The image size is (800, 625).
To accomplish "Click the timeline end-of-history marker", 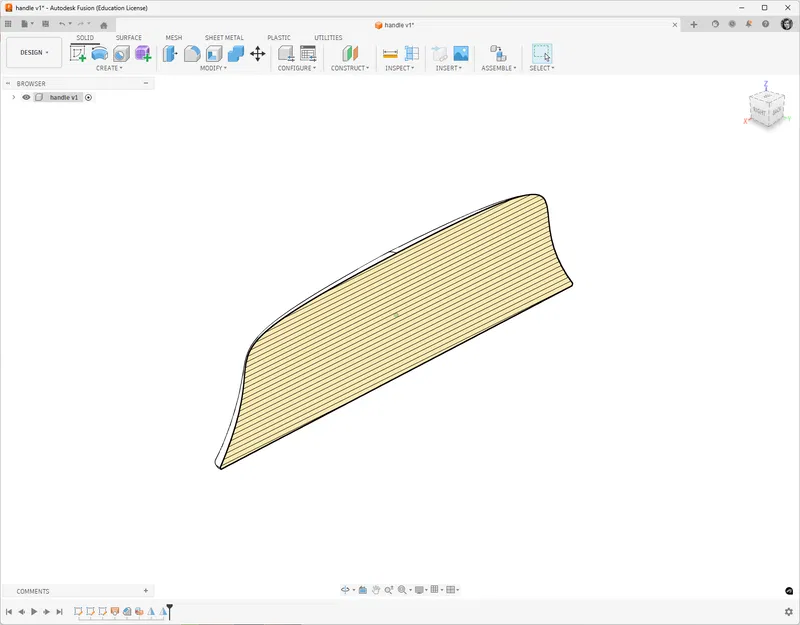I will pos(170,611).
